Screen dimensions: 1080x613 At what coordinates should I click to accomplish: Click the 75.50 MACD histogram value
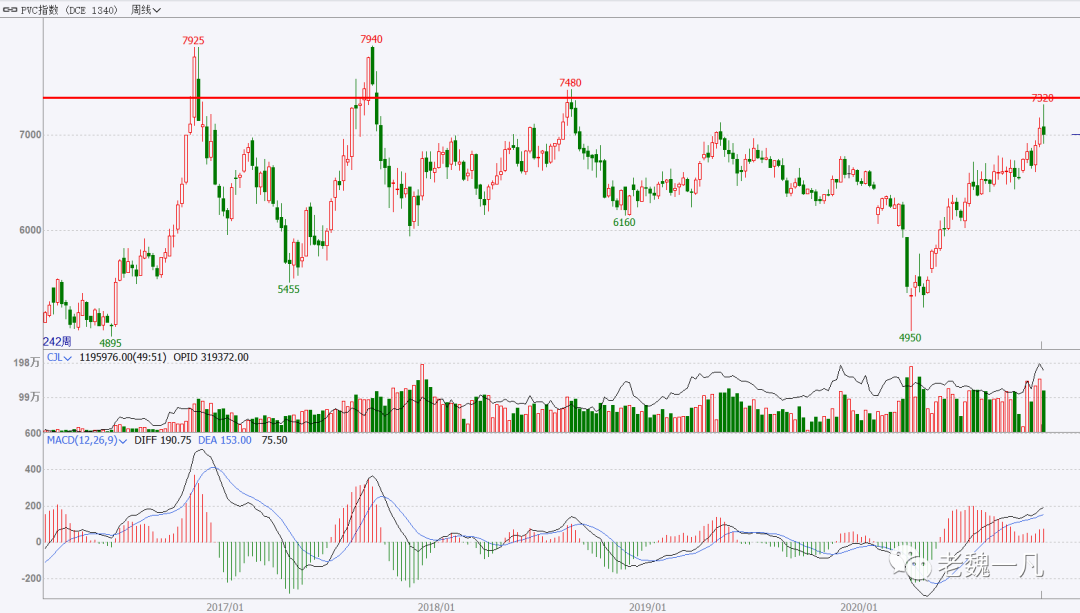click(x=274, y=440)
